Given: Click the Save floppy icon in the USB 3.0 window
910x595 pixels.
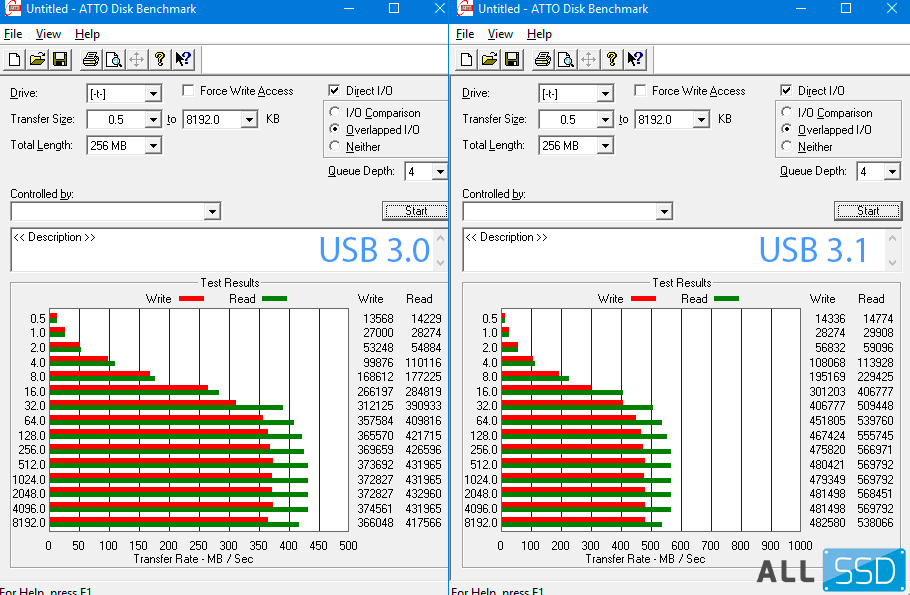Looking at the screenshot, I should point(59,59).
